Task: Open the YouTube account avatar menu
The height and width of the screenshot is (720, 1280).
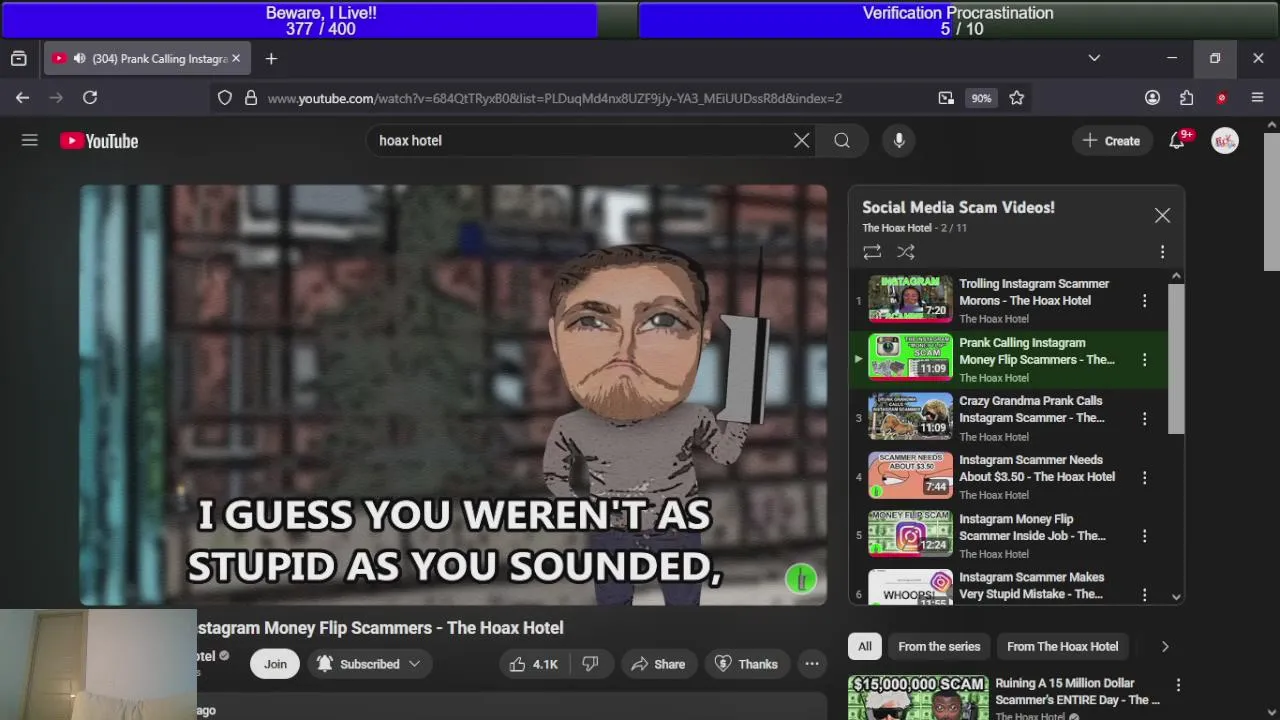Action: click(1225, 141)
